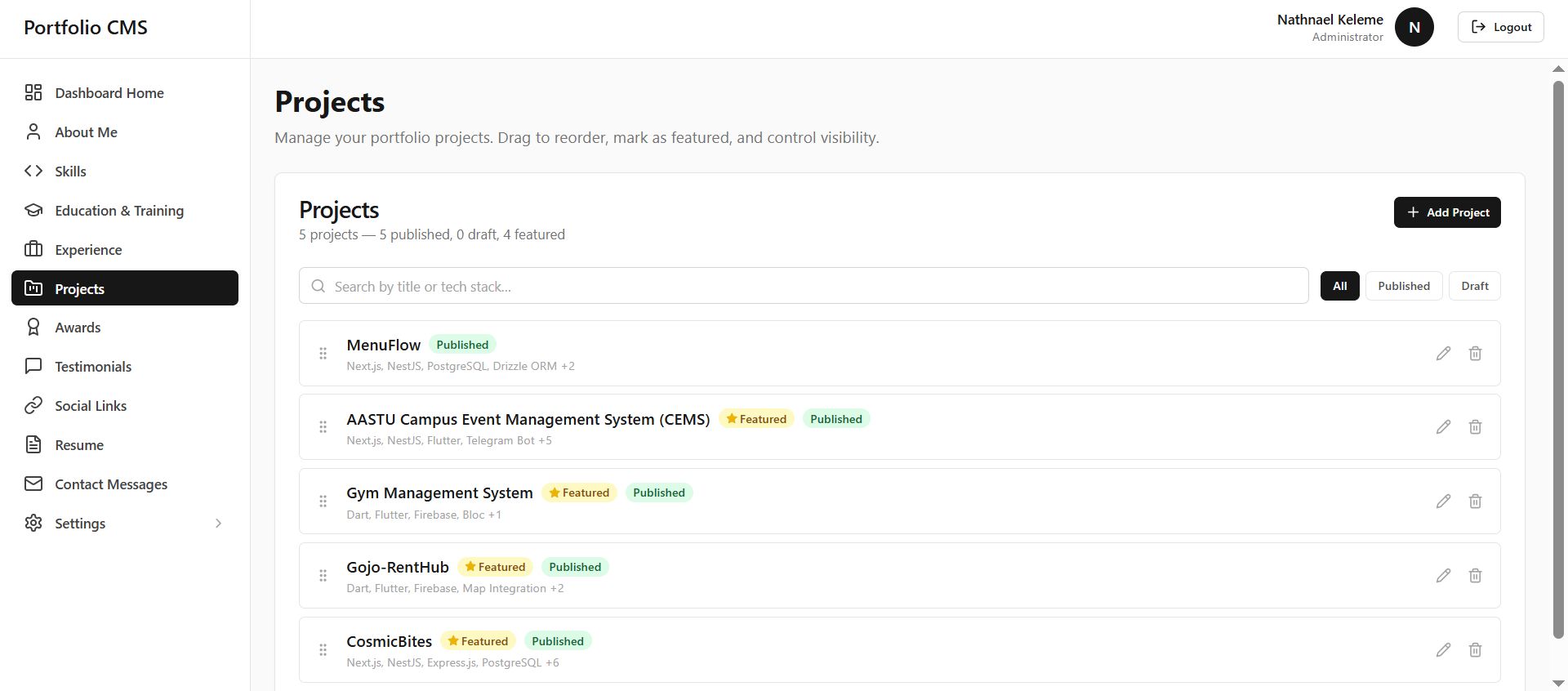Click the Portfolio CMS title
The image size is (1568, 691).
[86, 27]
